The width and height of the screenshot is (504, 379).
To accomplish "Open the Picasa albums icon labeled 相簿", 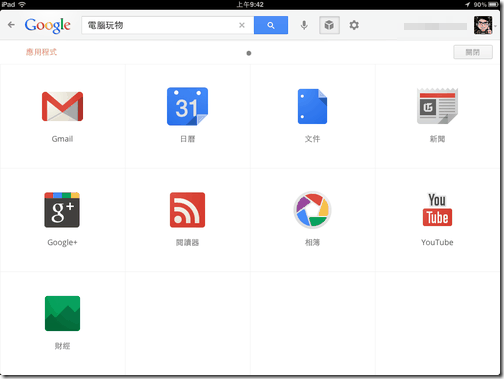I will 312,210.
